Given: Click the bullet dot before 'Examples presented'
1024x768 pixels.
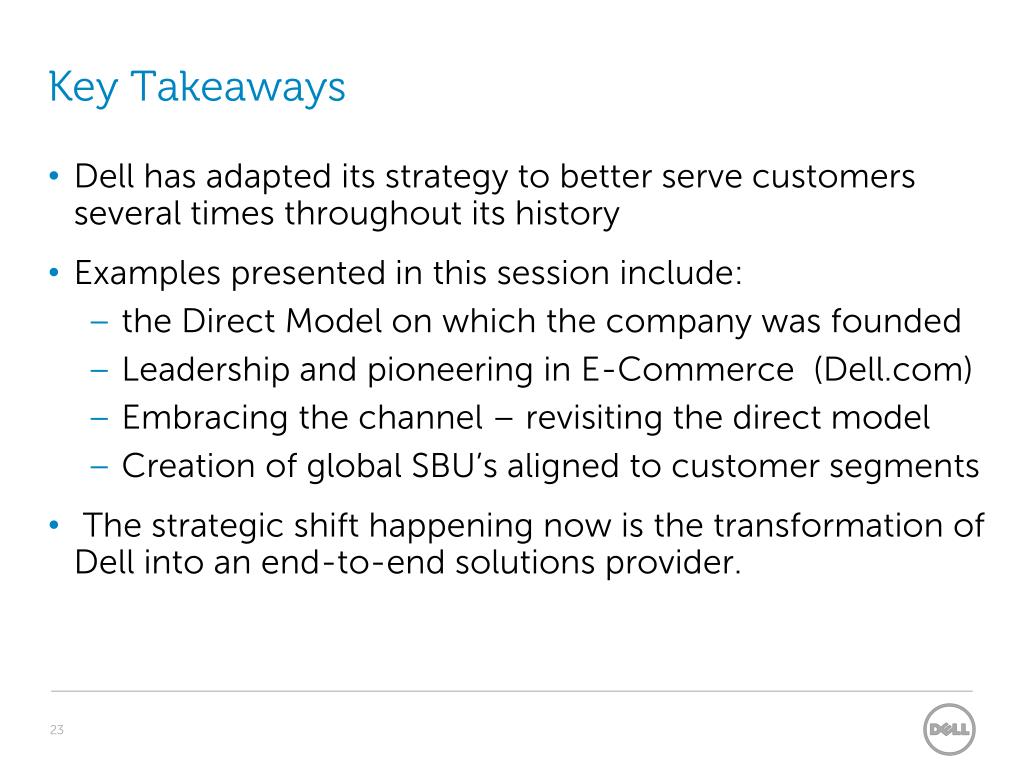Looking at the screenshot, I should pos(55,272).
